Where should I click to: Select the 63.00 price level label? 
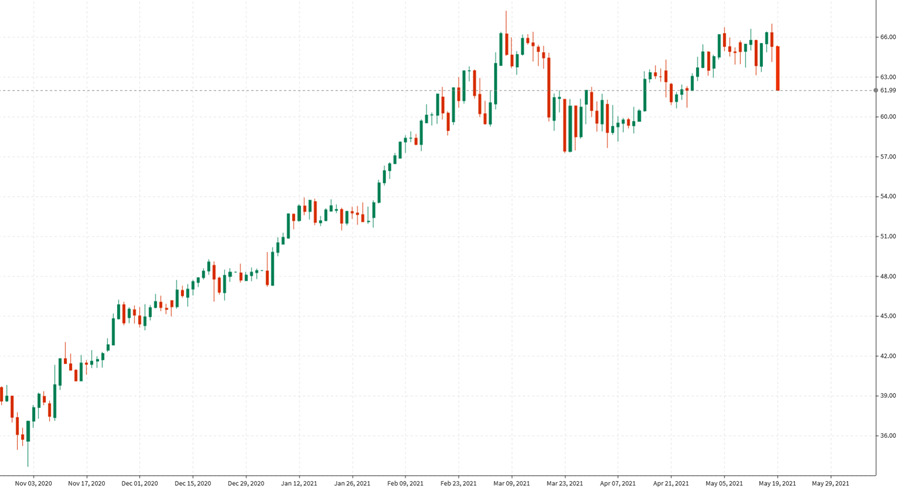888,76
